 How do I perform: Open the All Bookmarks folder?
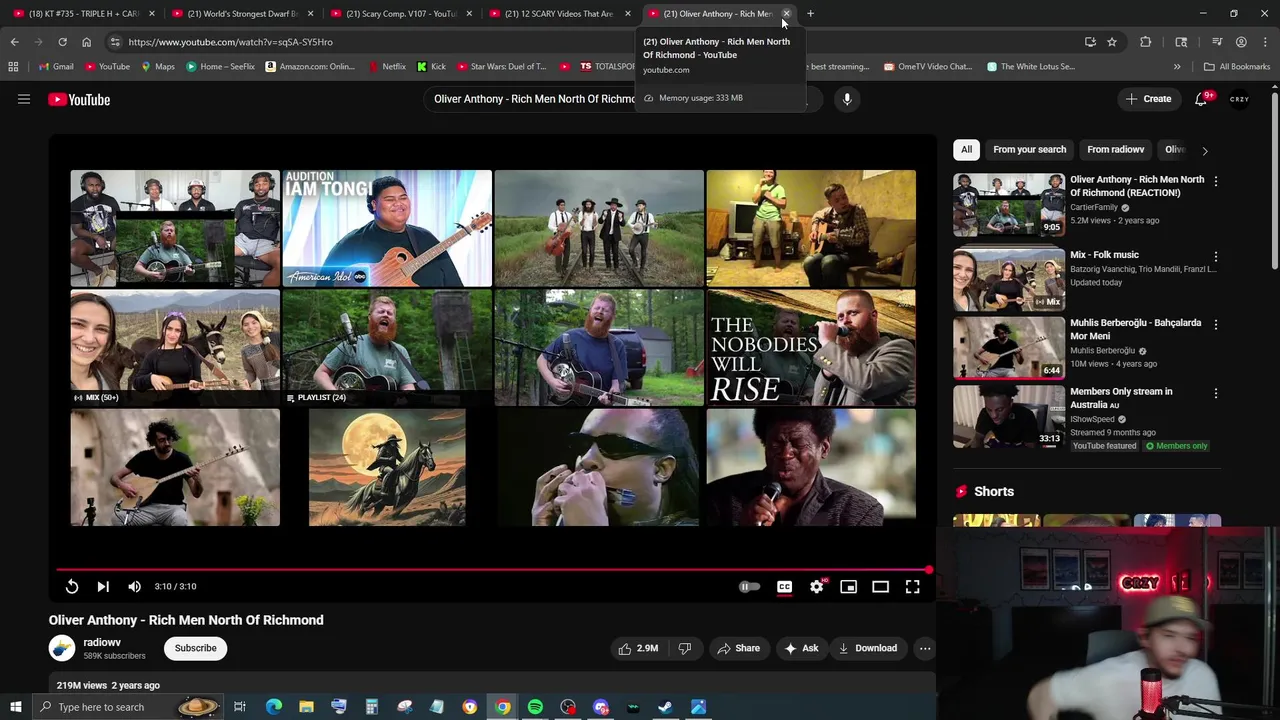pos(1237,67)
